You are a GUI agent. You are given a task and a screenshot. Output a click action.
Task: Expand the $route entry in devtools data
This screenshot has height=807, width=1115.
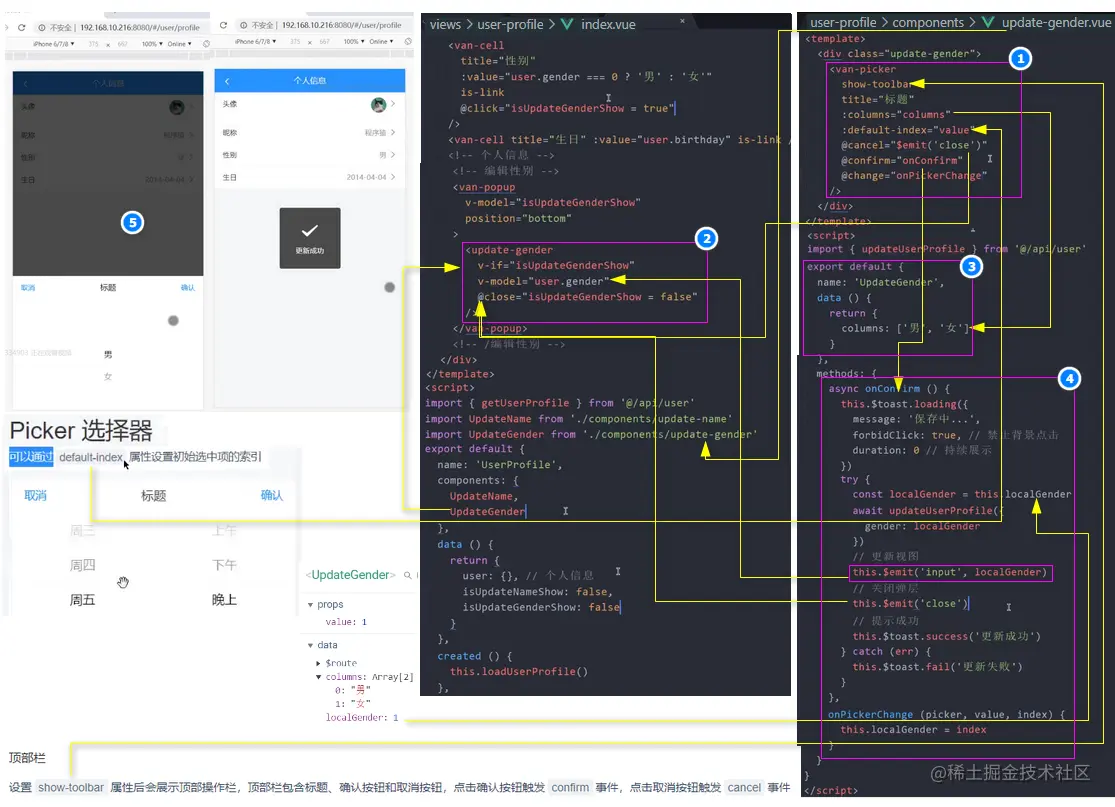pyautogui.click(x=319, y=663)
